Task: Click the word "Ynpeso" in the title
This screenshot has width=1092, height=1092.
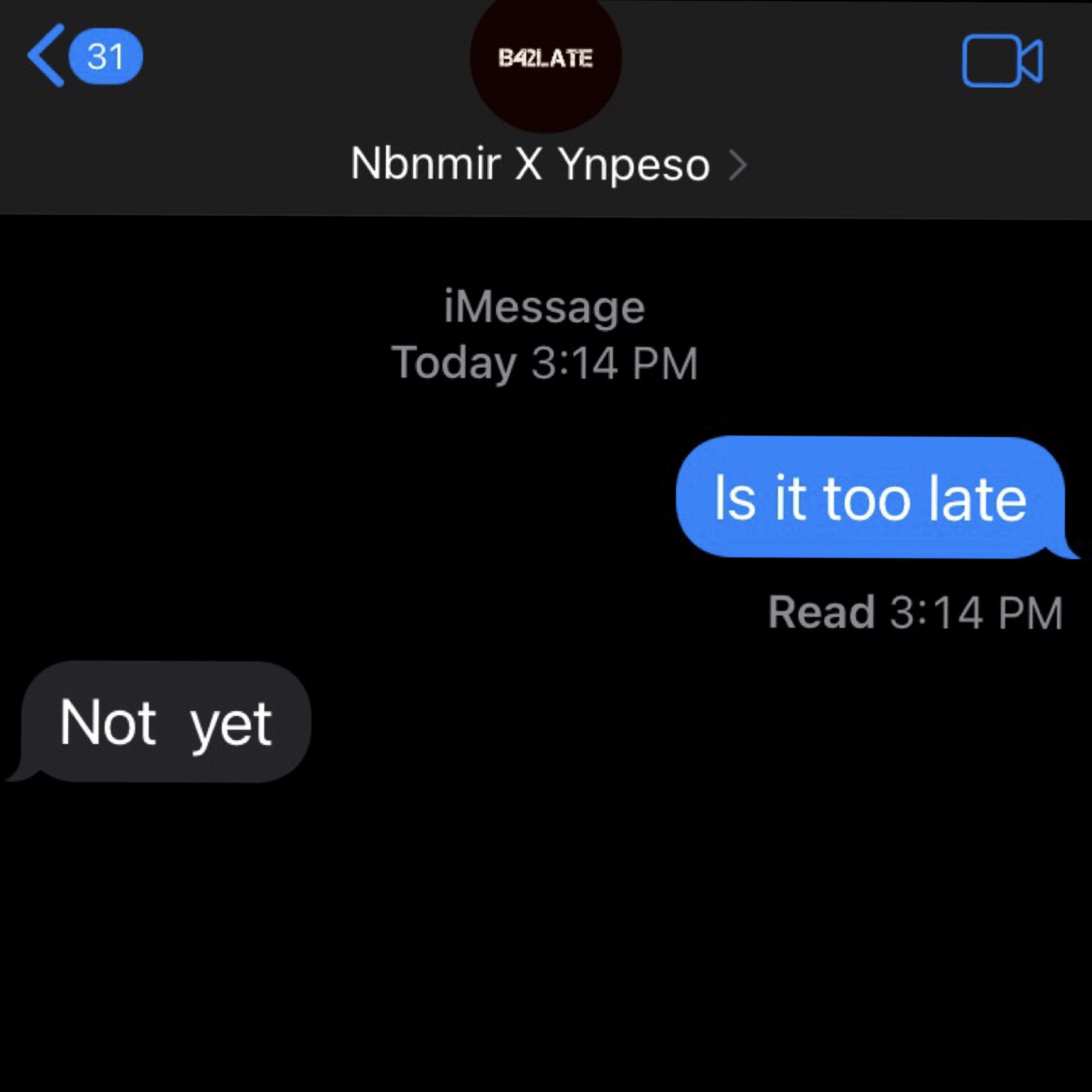Action: 634,165
